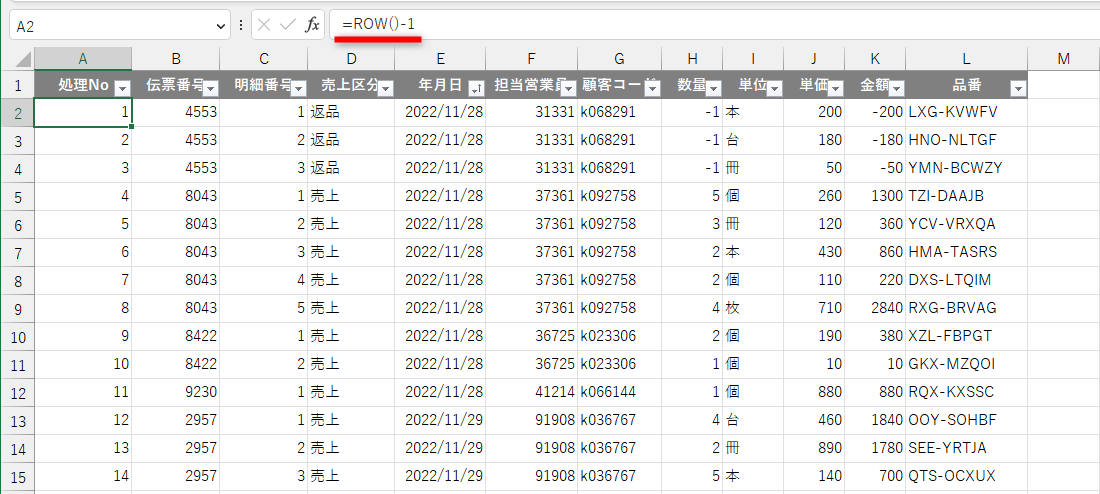Select cell with LXG-KVWFV

pos(967,113)
